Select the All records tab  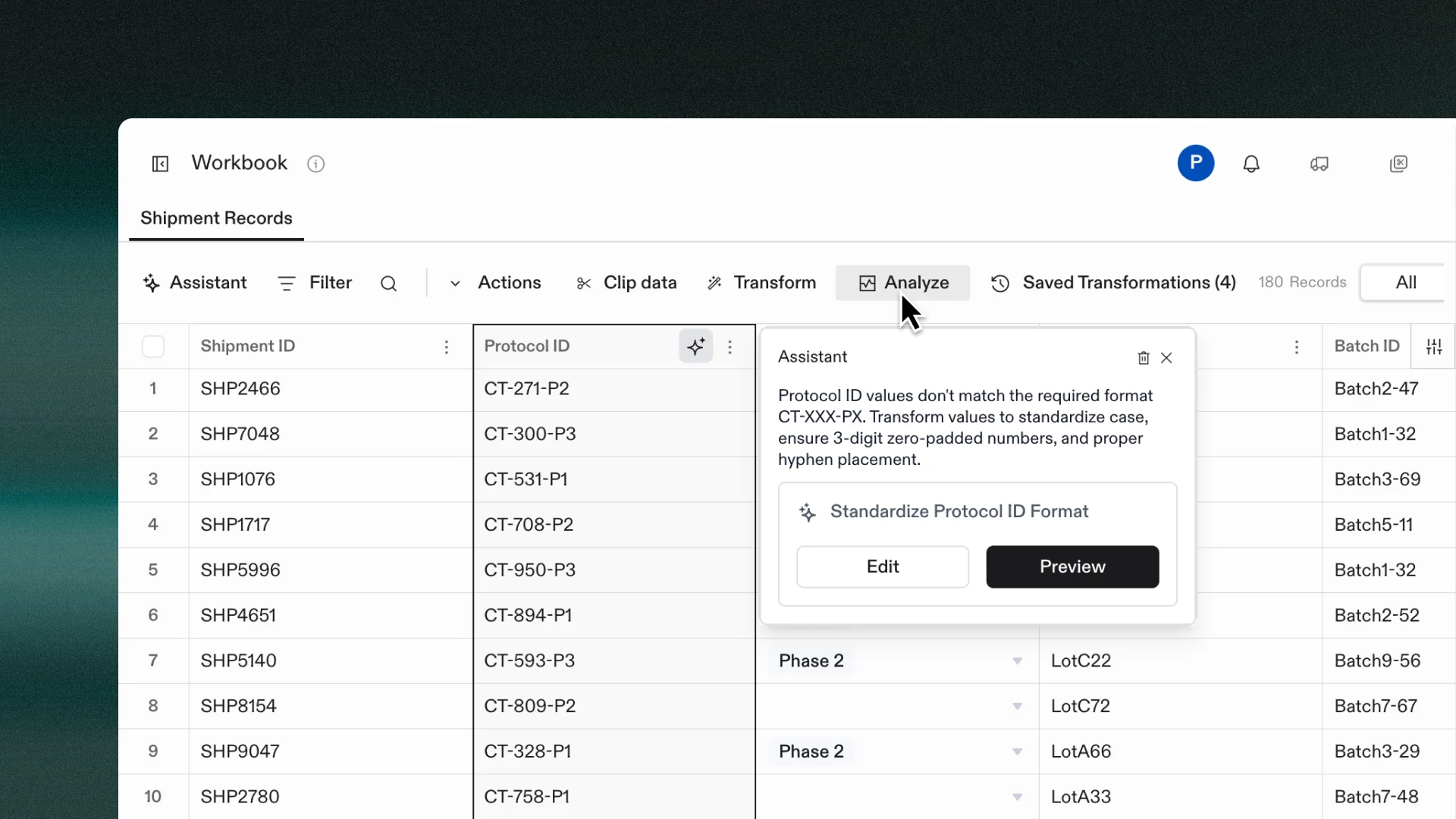pyautogui.click(x=1405, y=283)
